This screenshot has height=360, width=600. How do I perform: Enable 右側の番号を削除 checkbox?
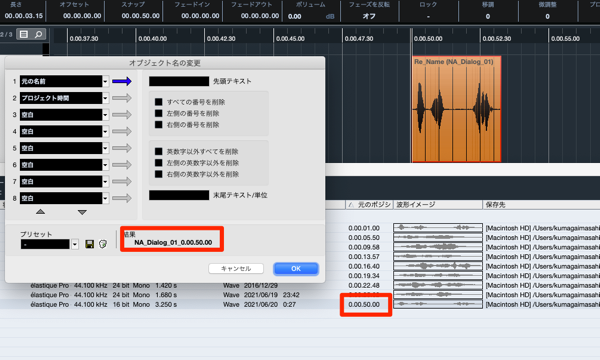tap(158, 125)
